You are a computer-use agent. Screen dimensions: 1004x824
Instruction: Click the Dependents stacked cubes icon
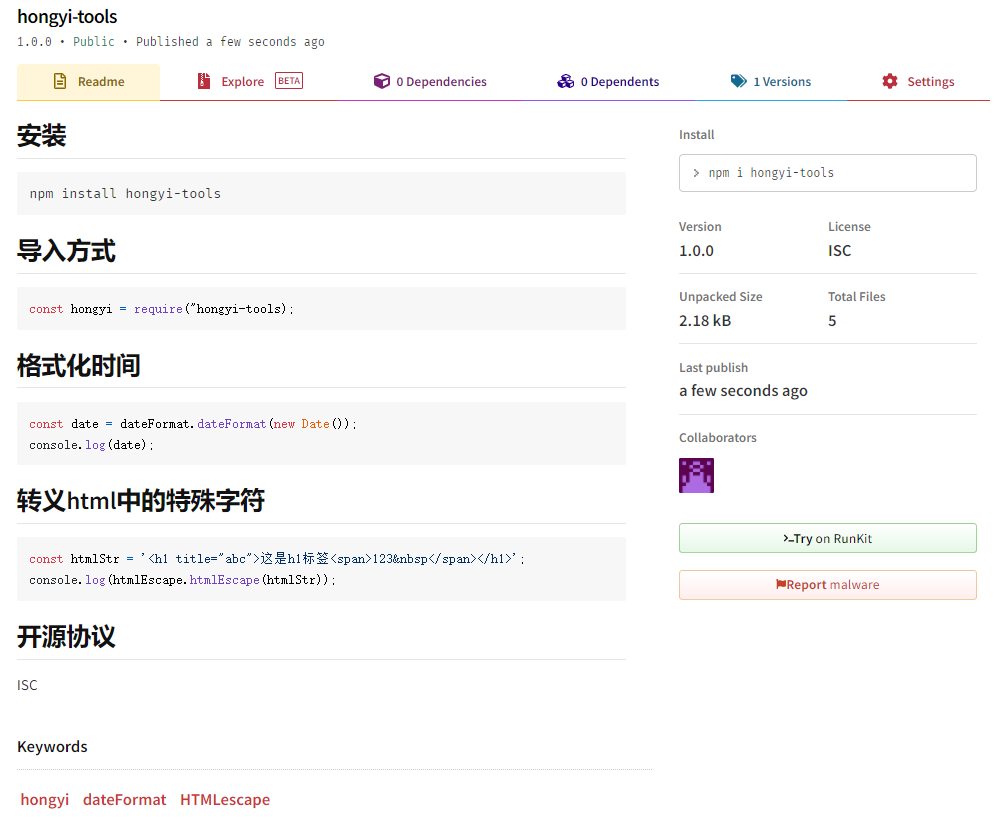pos(566,82)
